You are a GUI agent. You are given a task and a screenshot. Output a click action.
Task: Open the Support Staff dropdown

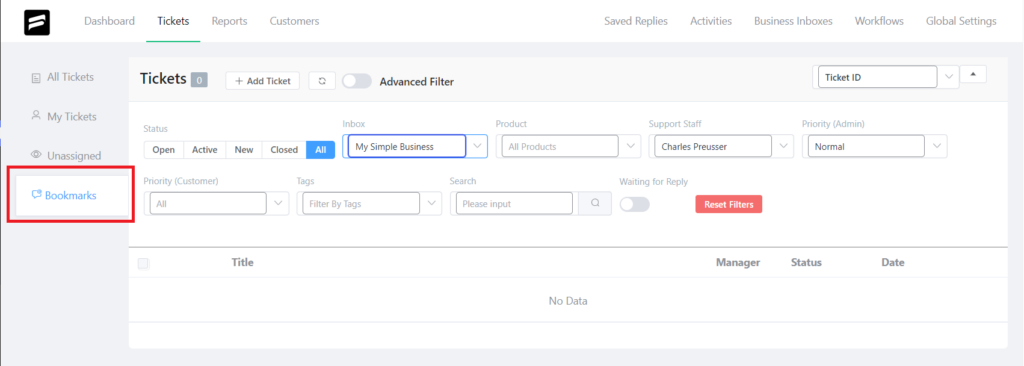[x=722, y=146]
